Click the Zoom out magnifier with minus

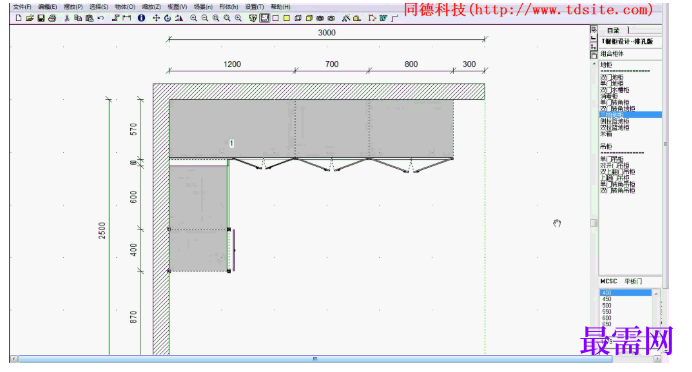(x=205, y=18)
